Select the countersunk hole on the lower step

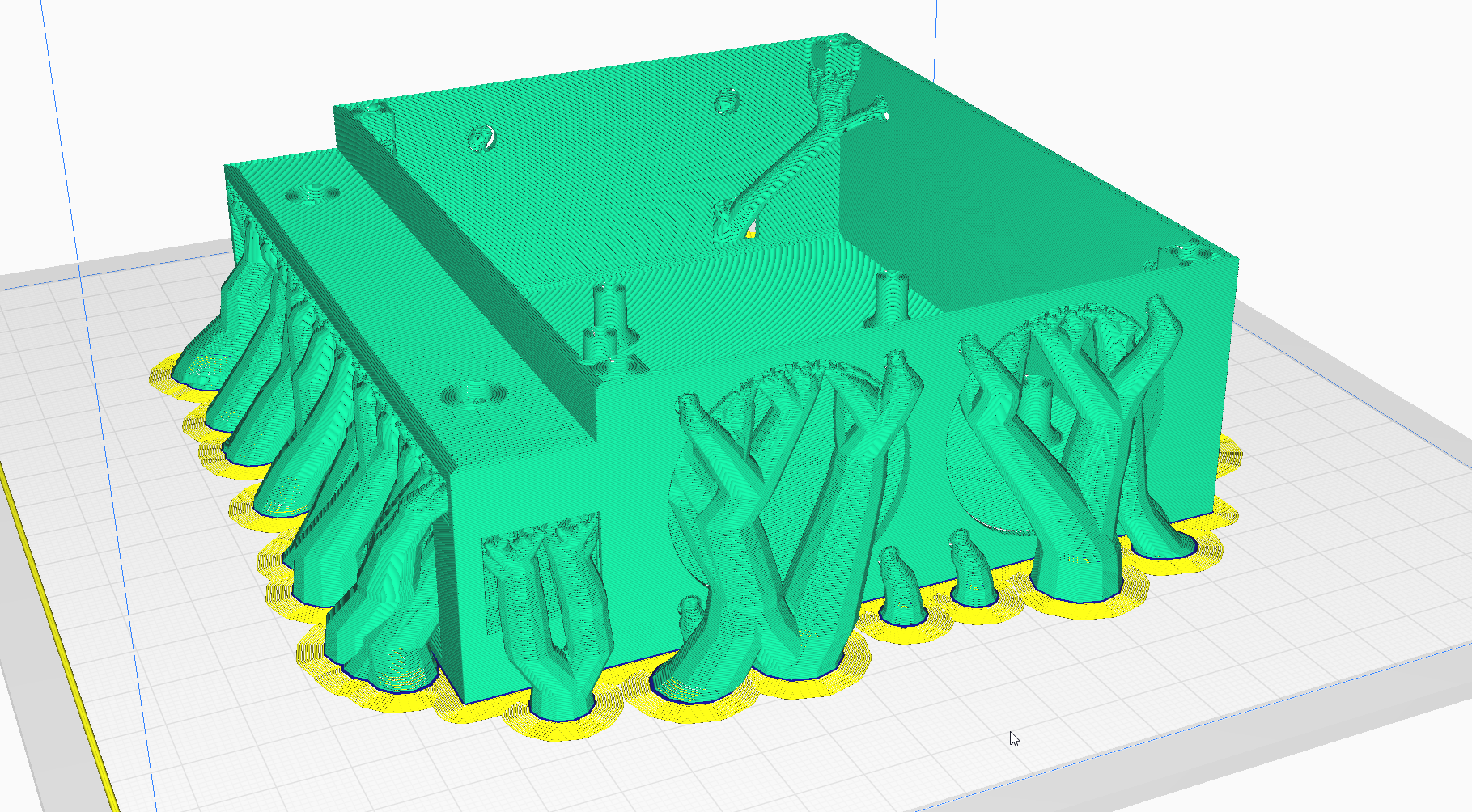pyautogui.click(x=476, y=395)
